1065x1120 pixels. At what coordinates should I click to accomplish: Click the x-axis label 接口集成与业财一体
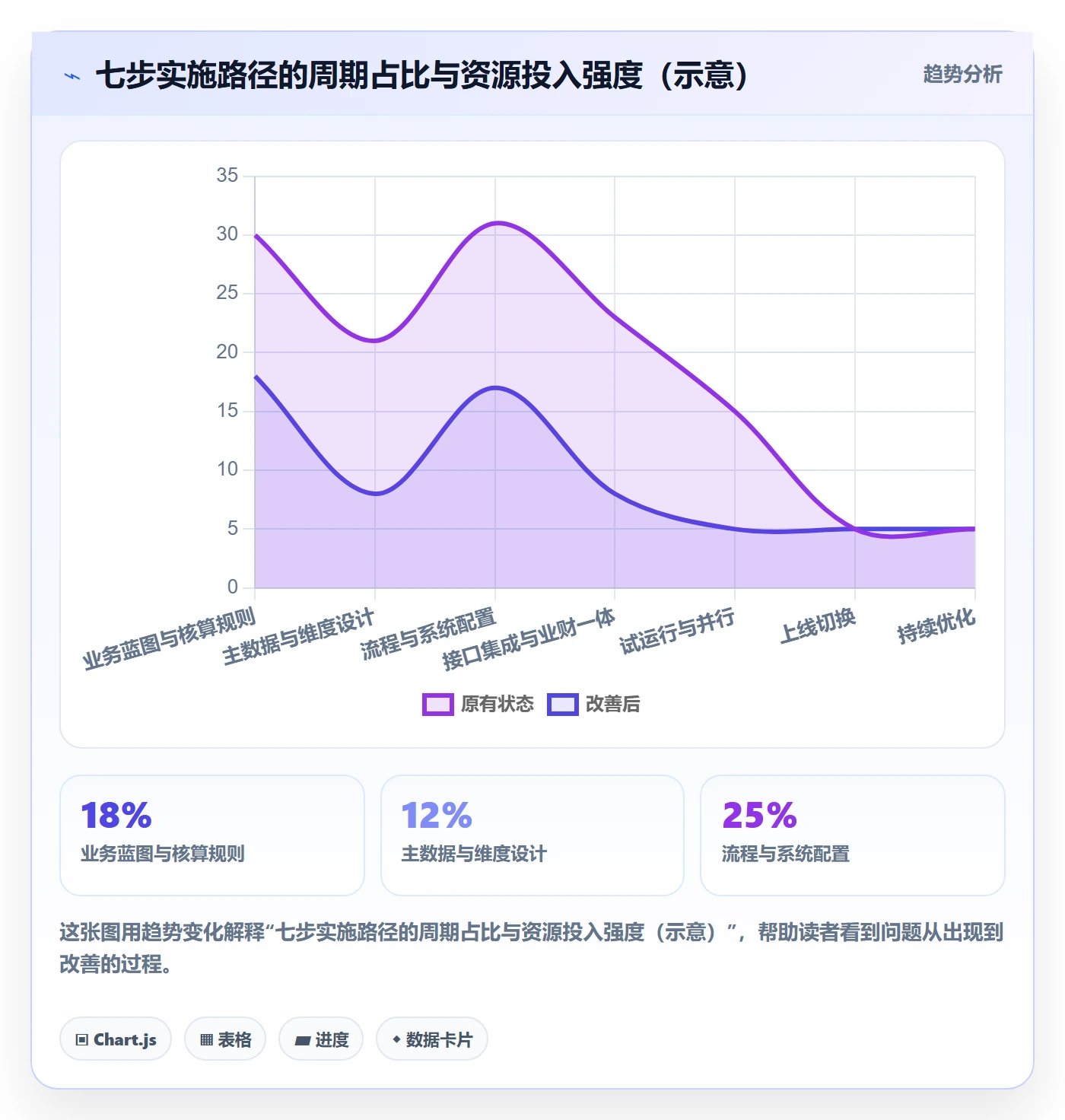click(x=529, y=639)
